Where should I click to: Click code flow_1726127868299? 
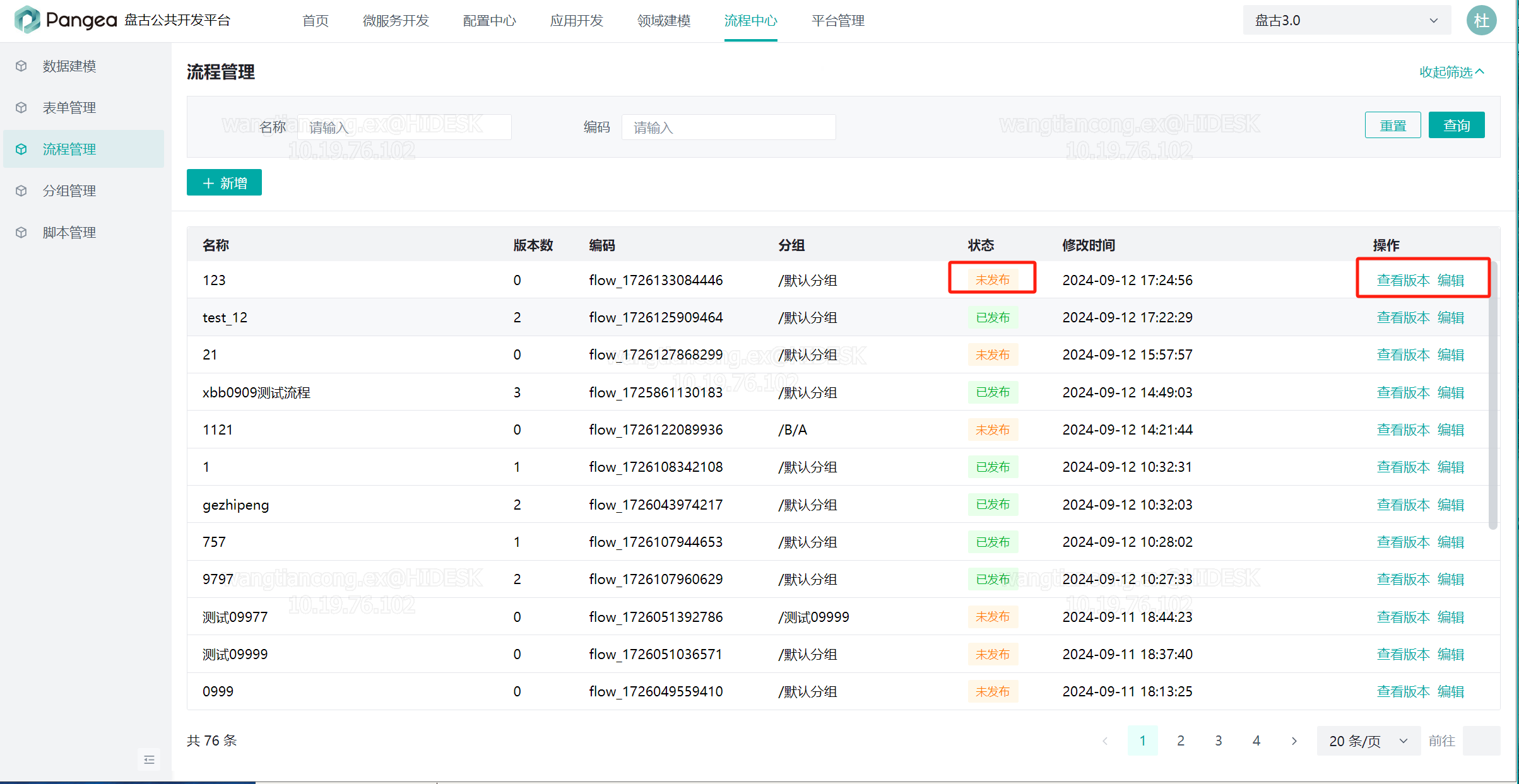(656, 354)
